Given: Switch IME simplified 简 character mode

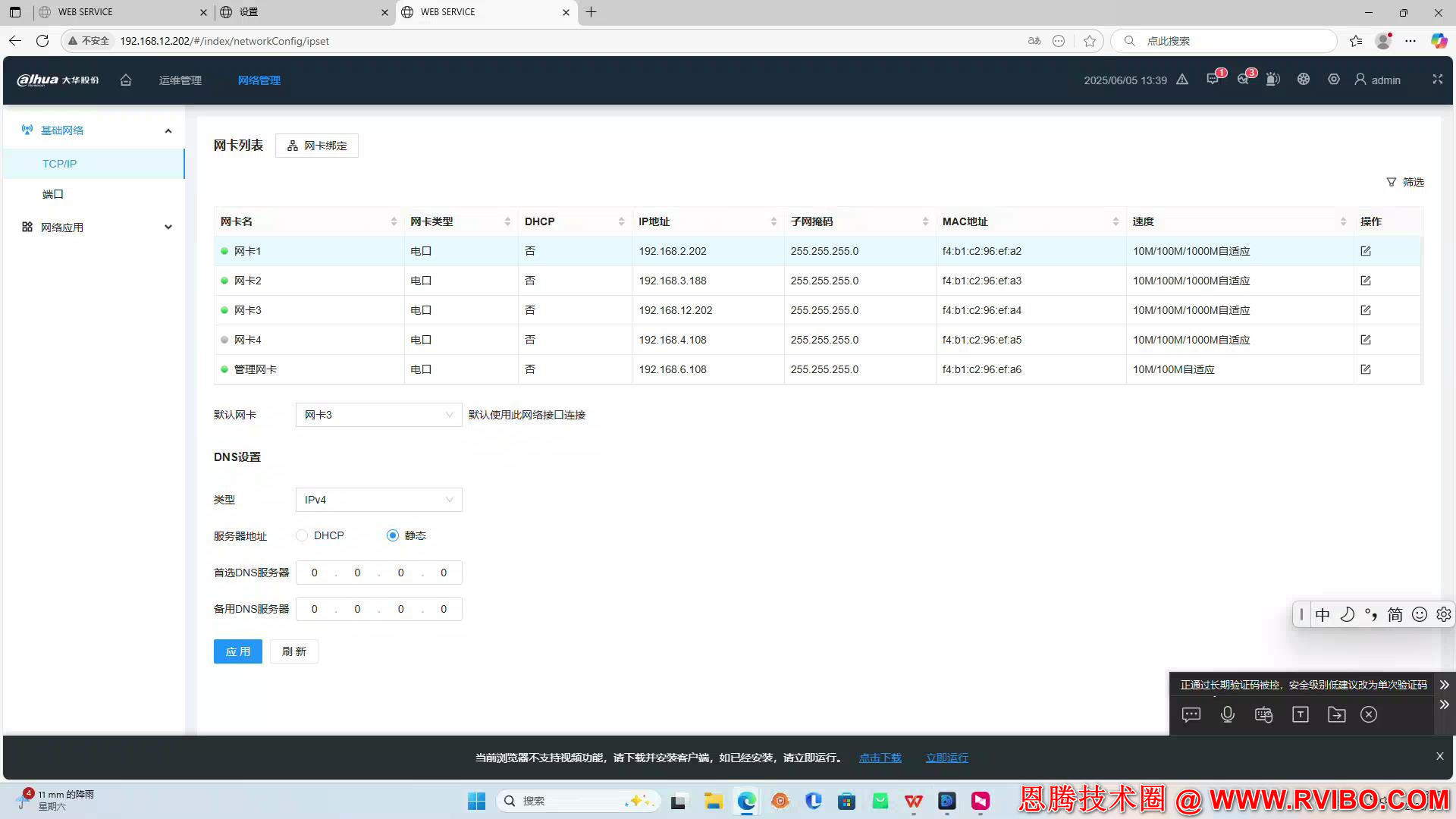Looking at the screenshot, I should click(x=1395, y=614).
